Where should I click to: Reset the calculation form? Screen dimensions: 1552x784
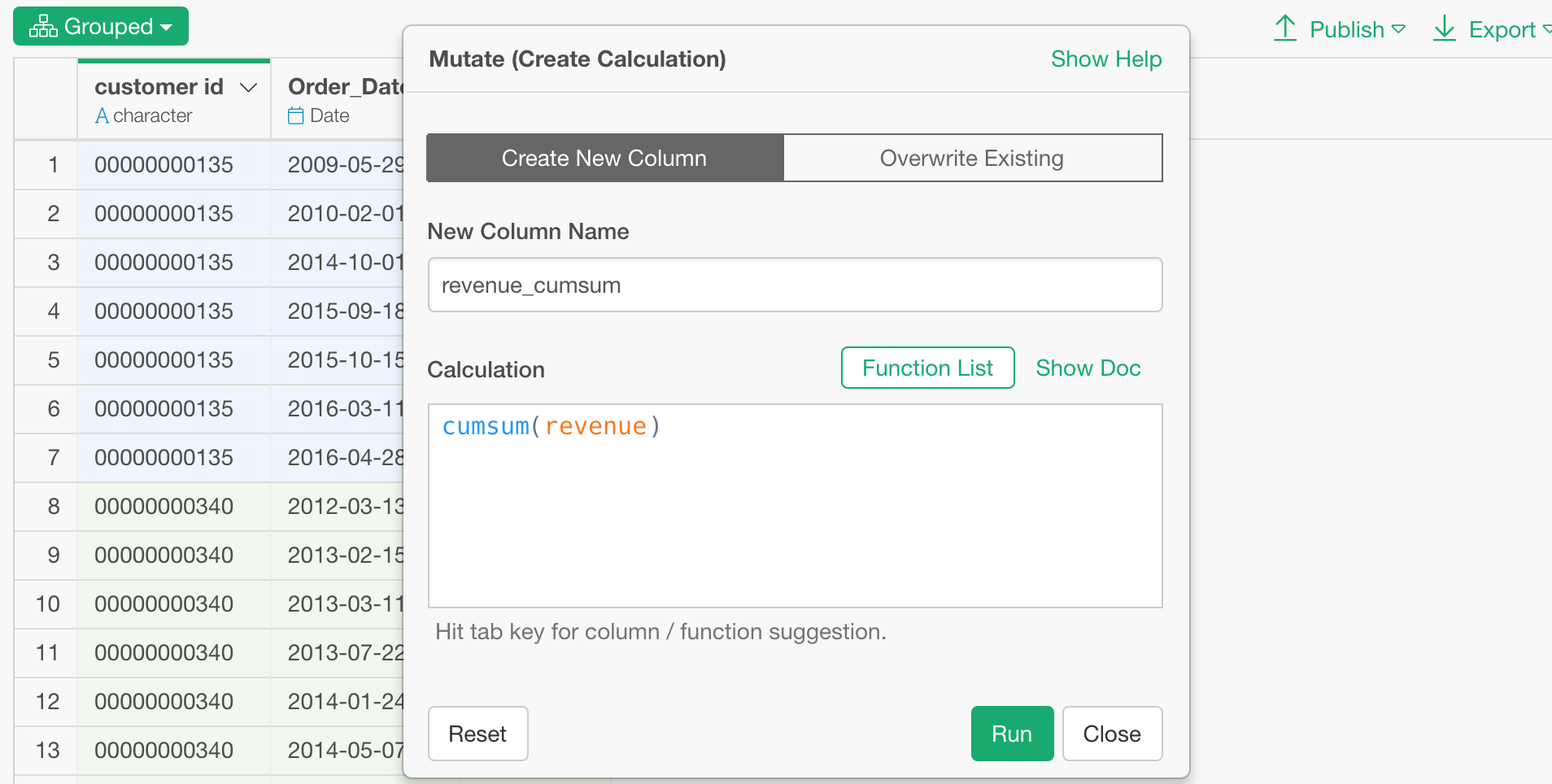(x=477, y=734)
